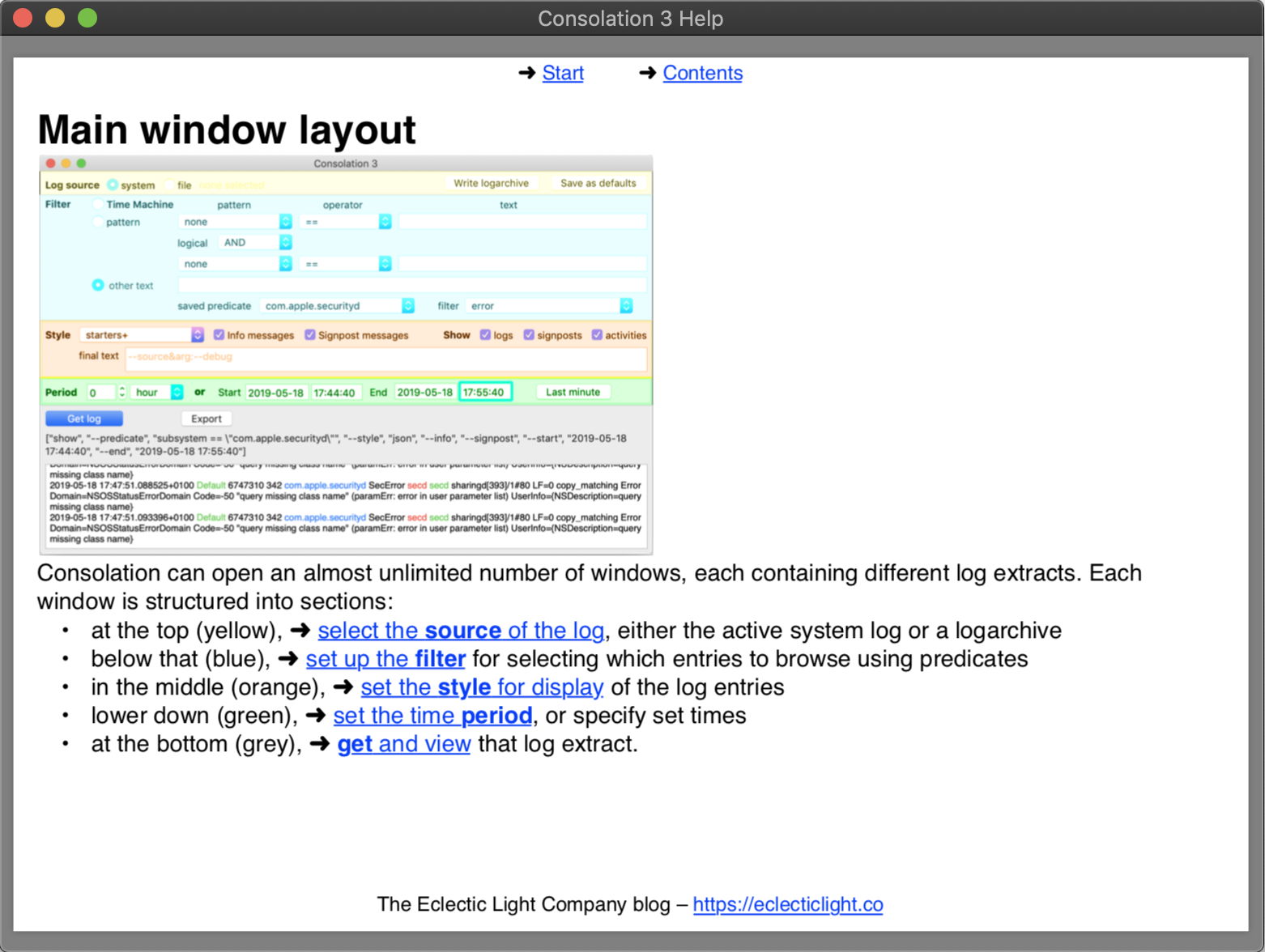The image size is (1265, 952).
Task: Go to the Contents link
Action: (x=702, y=73)
